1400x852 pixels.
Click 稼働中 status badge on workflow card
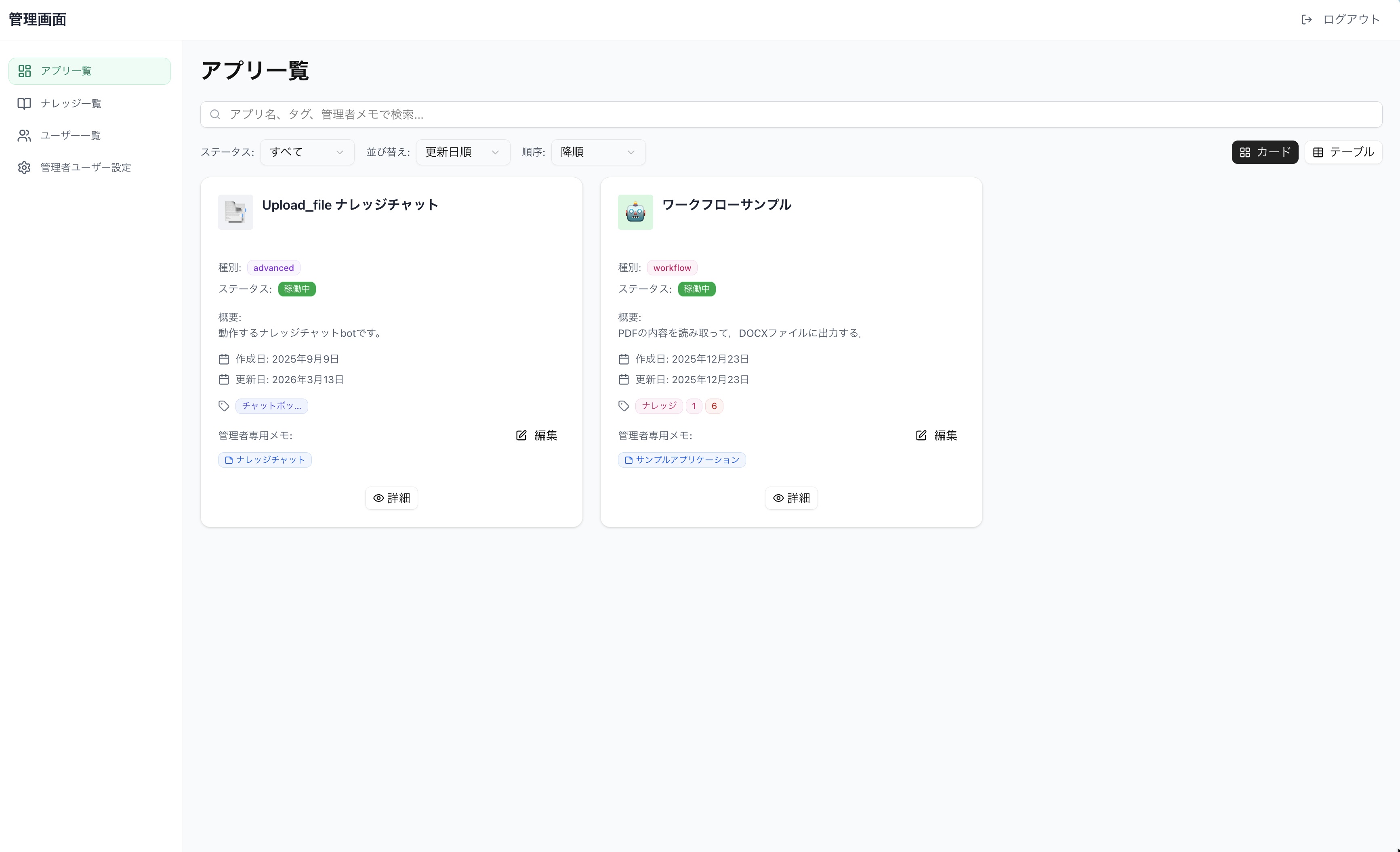tap(697, 289)
